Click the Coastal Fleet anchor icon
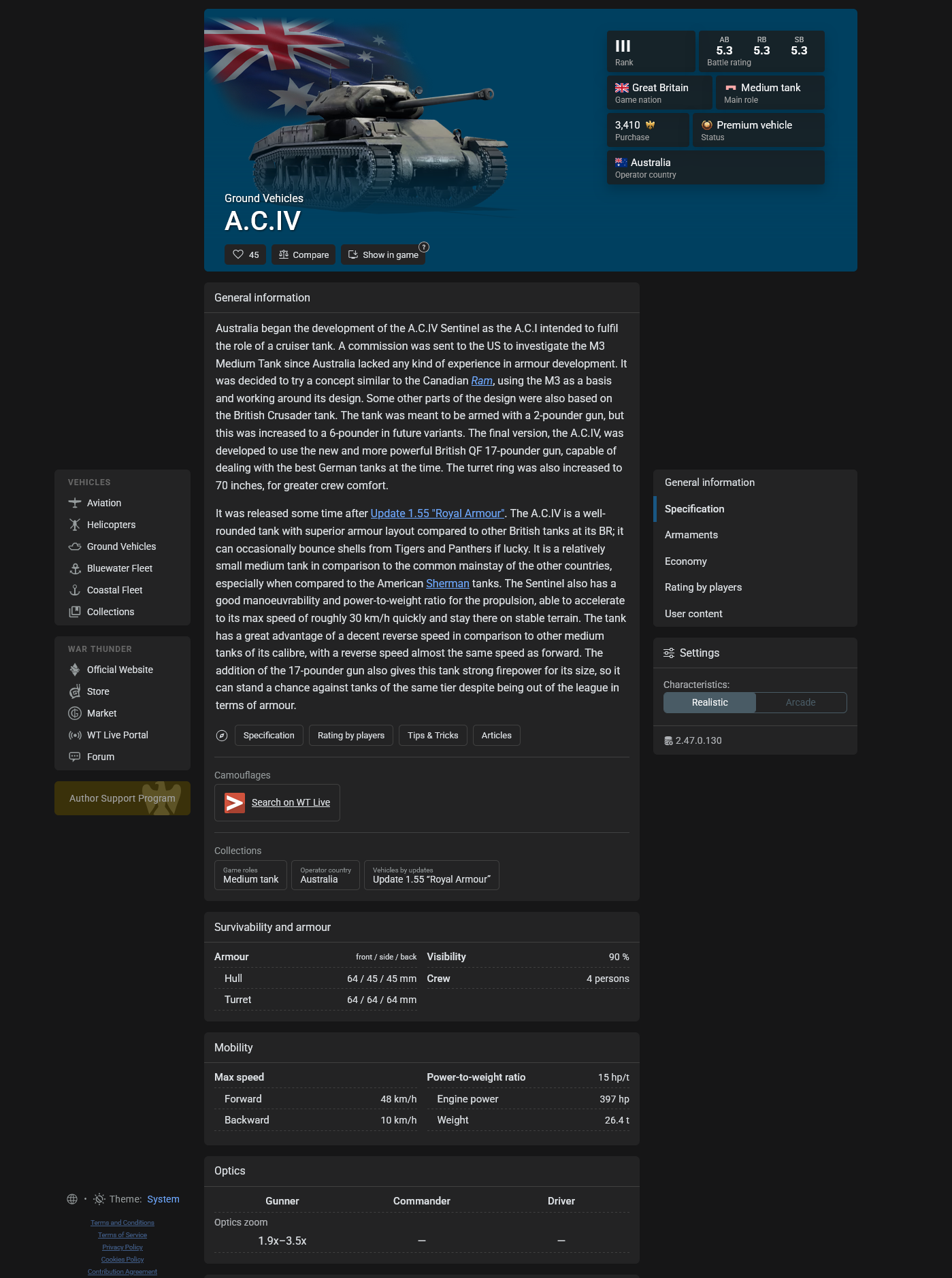Viewport: 952px width, 1278px height. coord(75,590)
